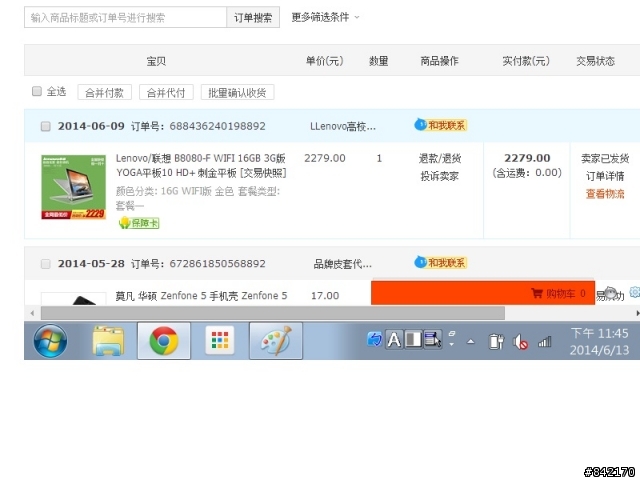Click complain about seller link

pos(440,176)
